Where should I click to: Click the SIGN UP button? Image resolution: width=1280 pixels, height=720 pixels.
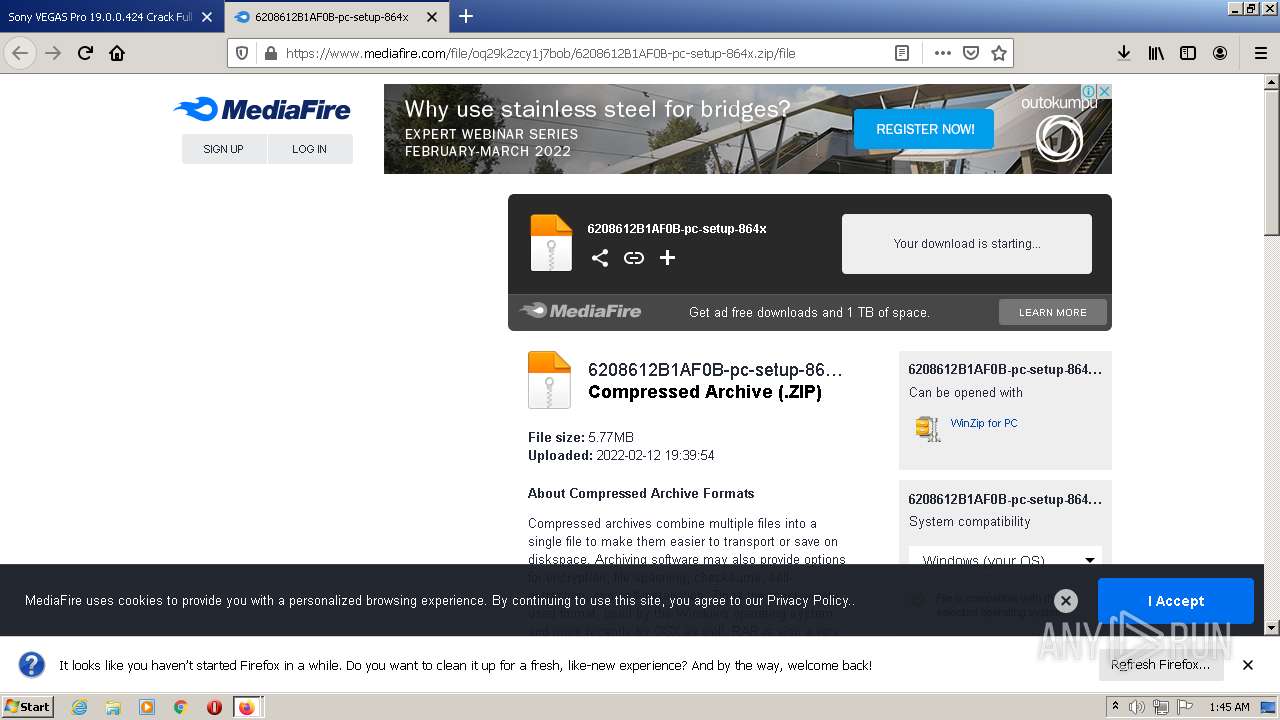click(223, 149)
